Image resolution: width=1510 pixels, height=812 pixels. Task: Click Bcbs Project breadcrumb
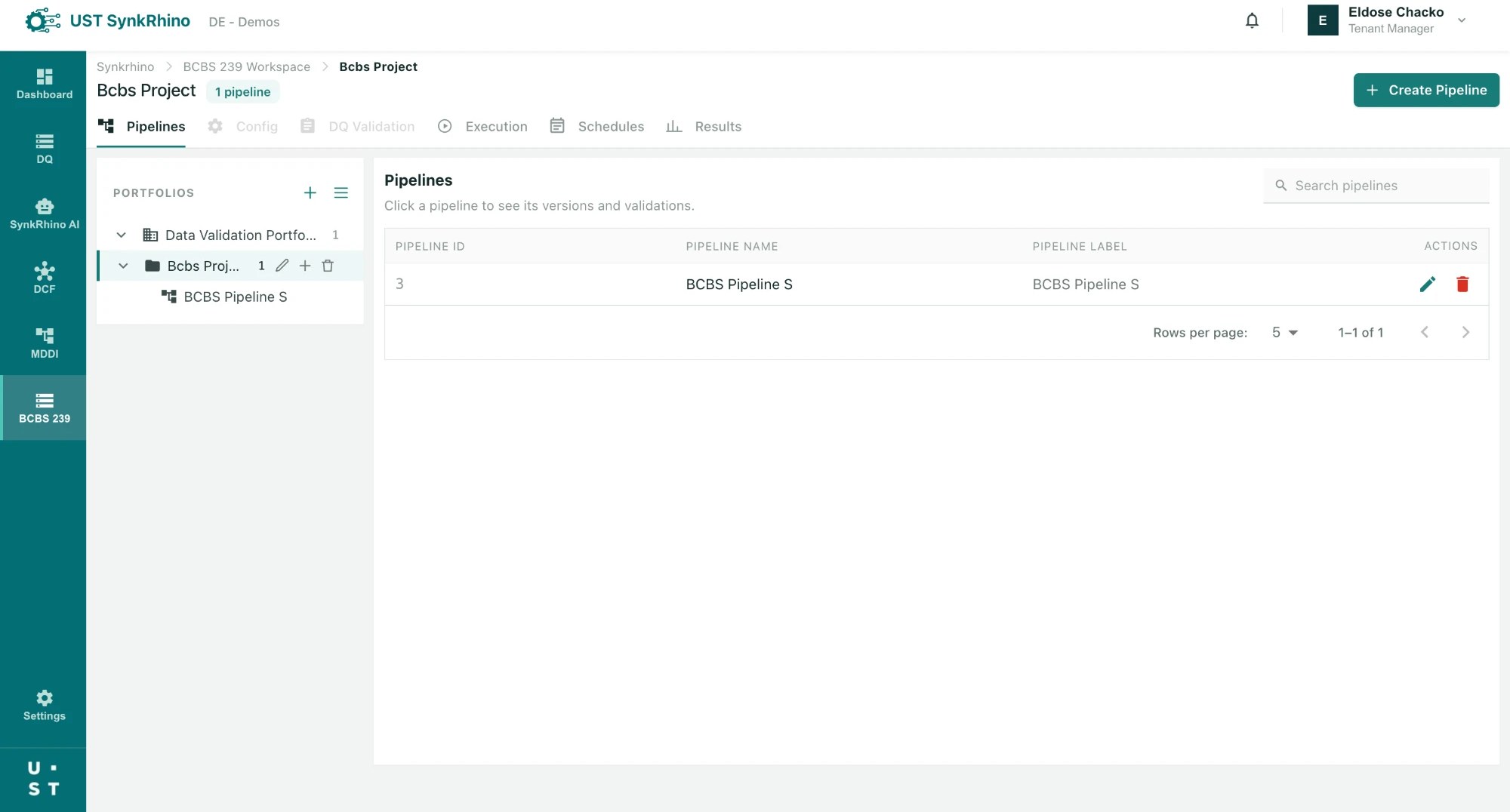[378, 66]
